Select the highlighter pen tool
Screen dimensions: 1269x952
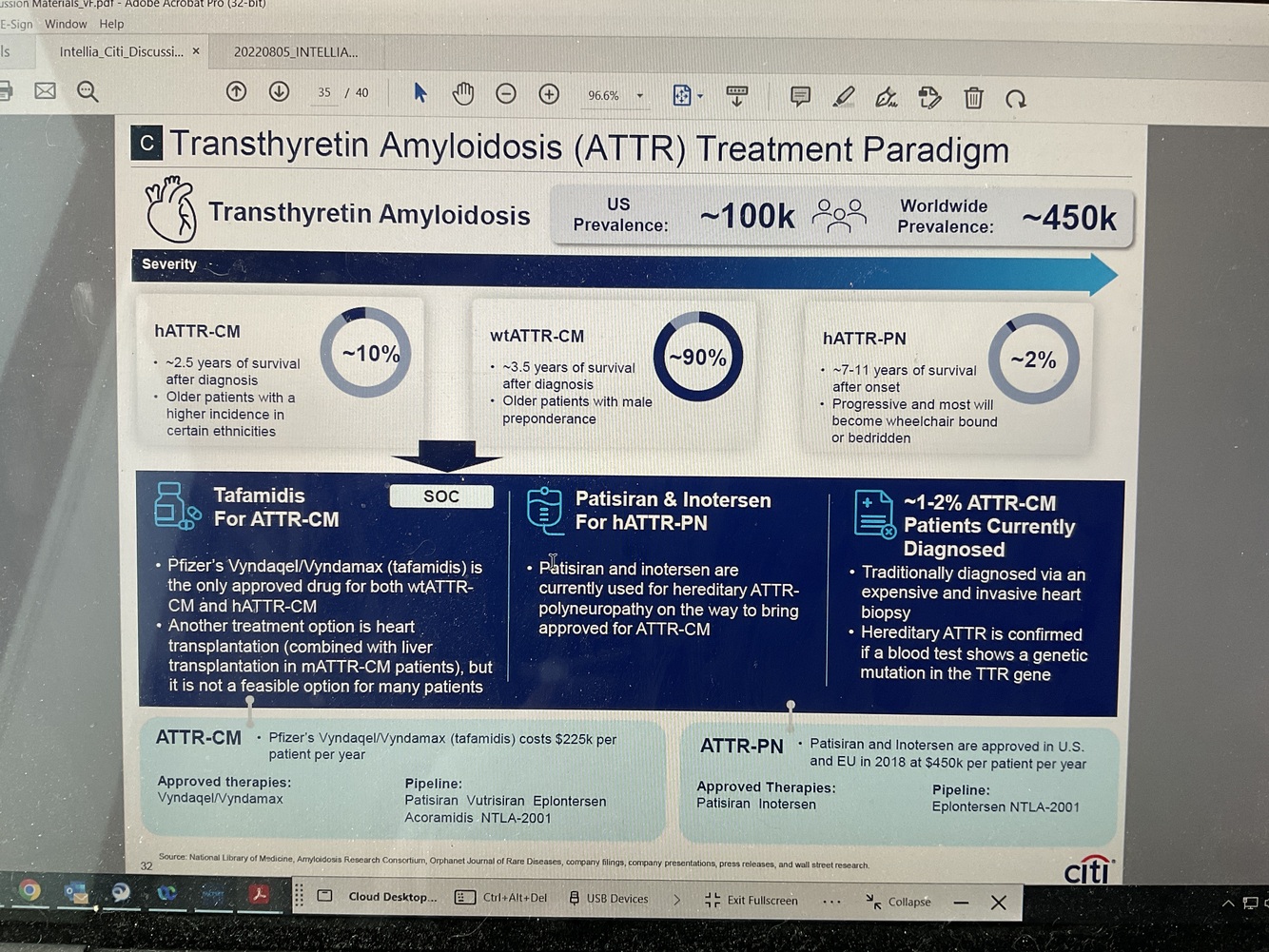pyautogui.click(x=843, y=97)
